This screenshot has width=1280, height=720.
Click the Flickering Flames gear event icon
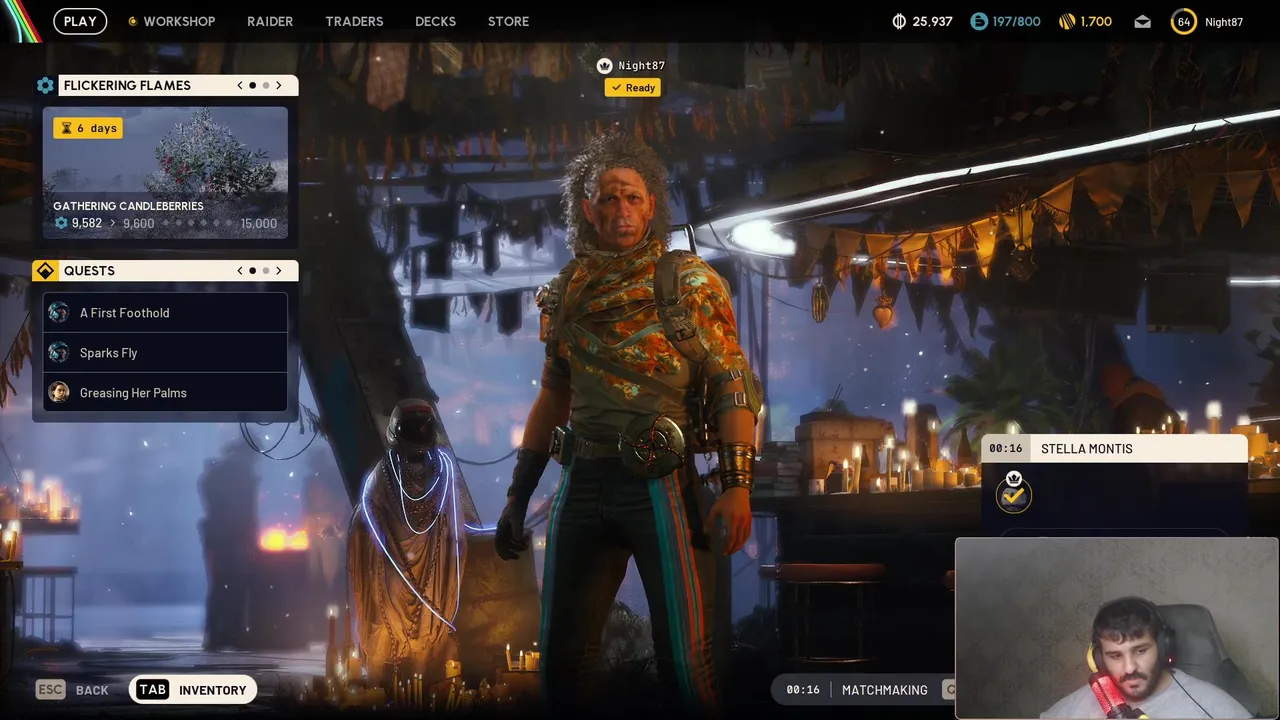45,86
